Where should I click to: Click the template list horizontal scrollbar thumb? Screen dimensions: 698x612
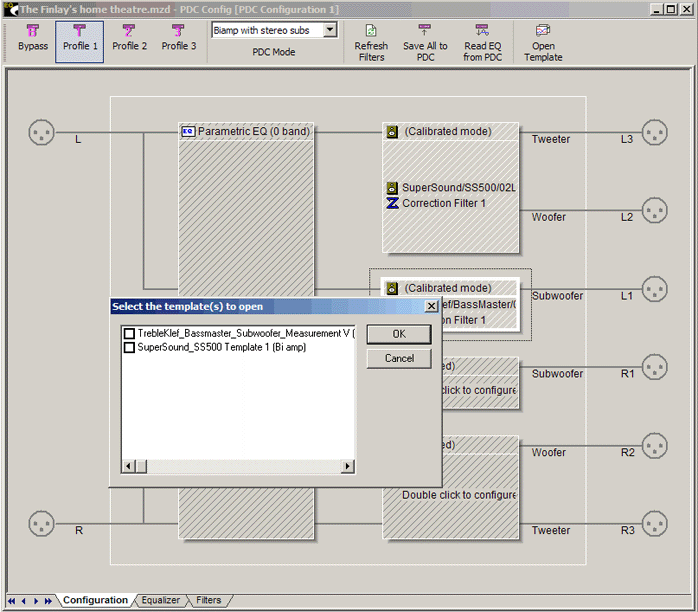click(x=141, y=466)
